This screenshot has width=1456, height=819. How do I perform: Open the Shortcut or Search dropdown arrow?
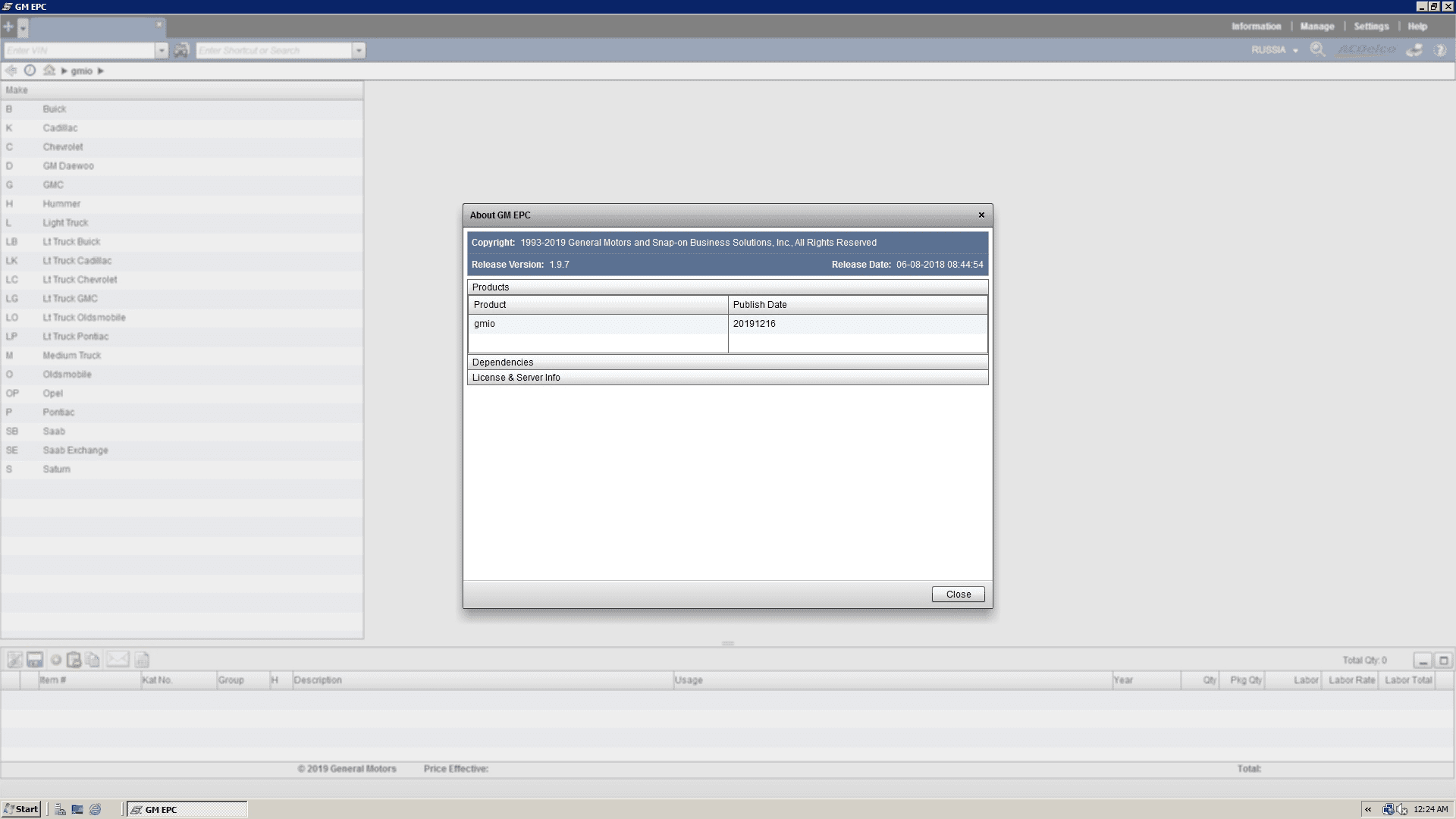359,50
